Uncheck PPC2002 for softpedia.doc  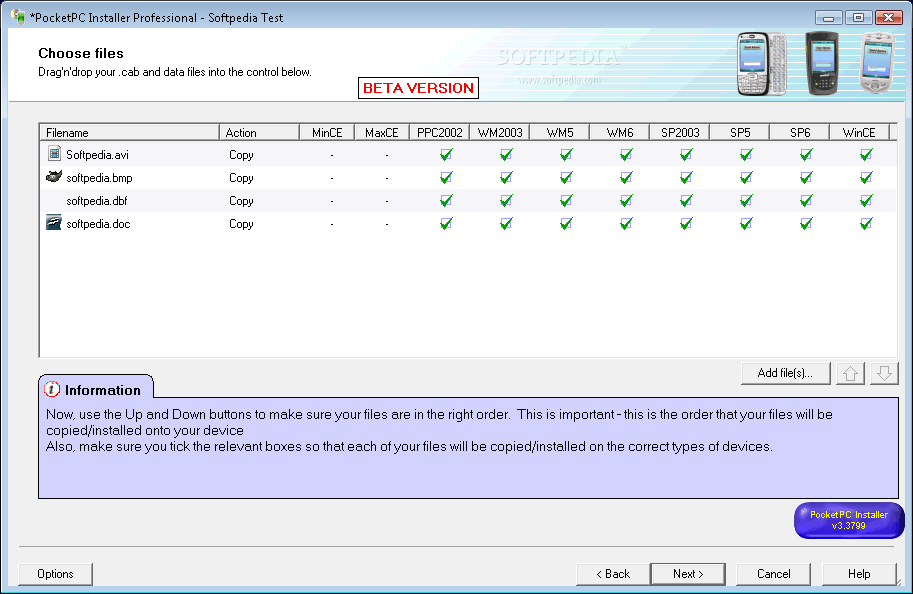click(x=446, y=224)
